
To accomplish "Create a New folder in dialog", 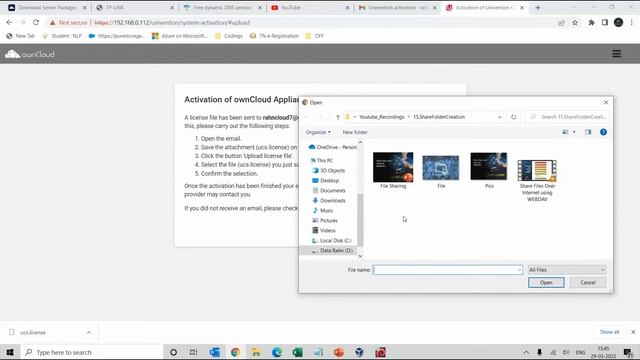I will [x=355, y=132].
